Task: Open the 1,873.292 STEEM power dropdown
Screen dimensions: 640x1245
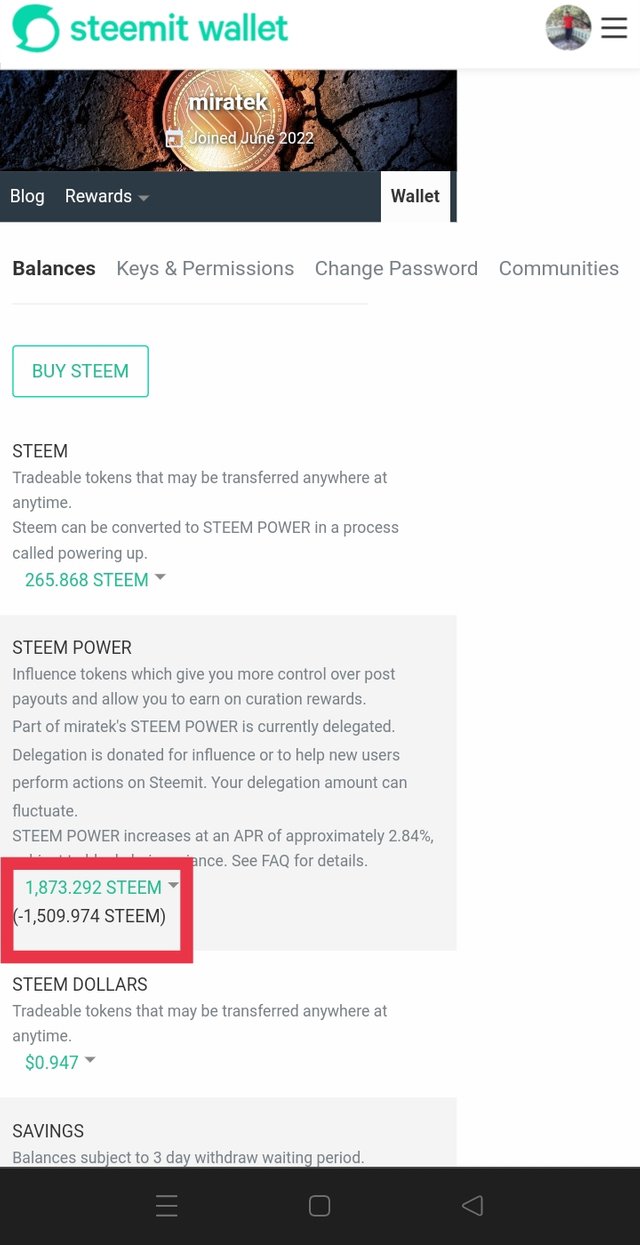Action: 101,887
